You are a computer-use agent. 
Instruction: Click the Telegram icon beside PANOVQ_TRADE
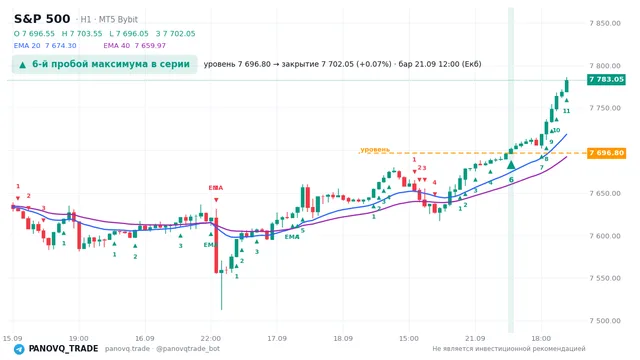(19, 349)
